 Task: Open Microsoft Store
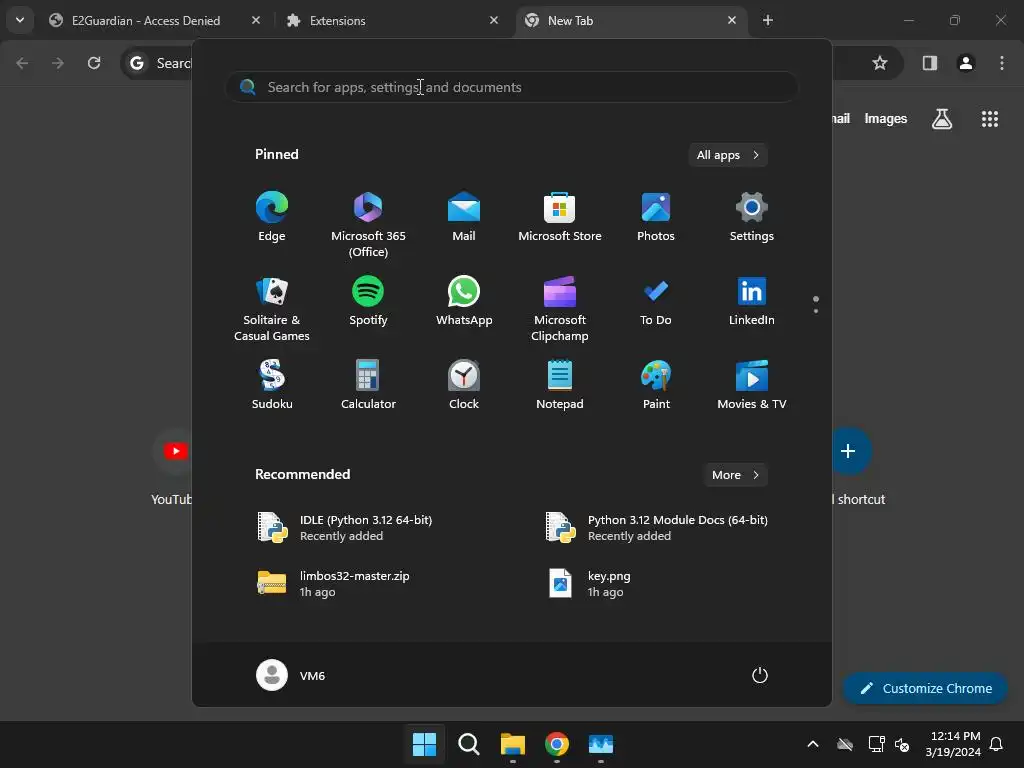coord(560,217)
